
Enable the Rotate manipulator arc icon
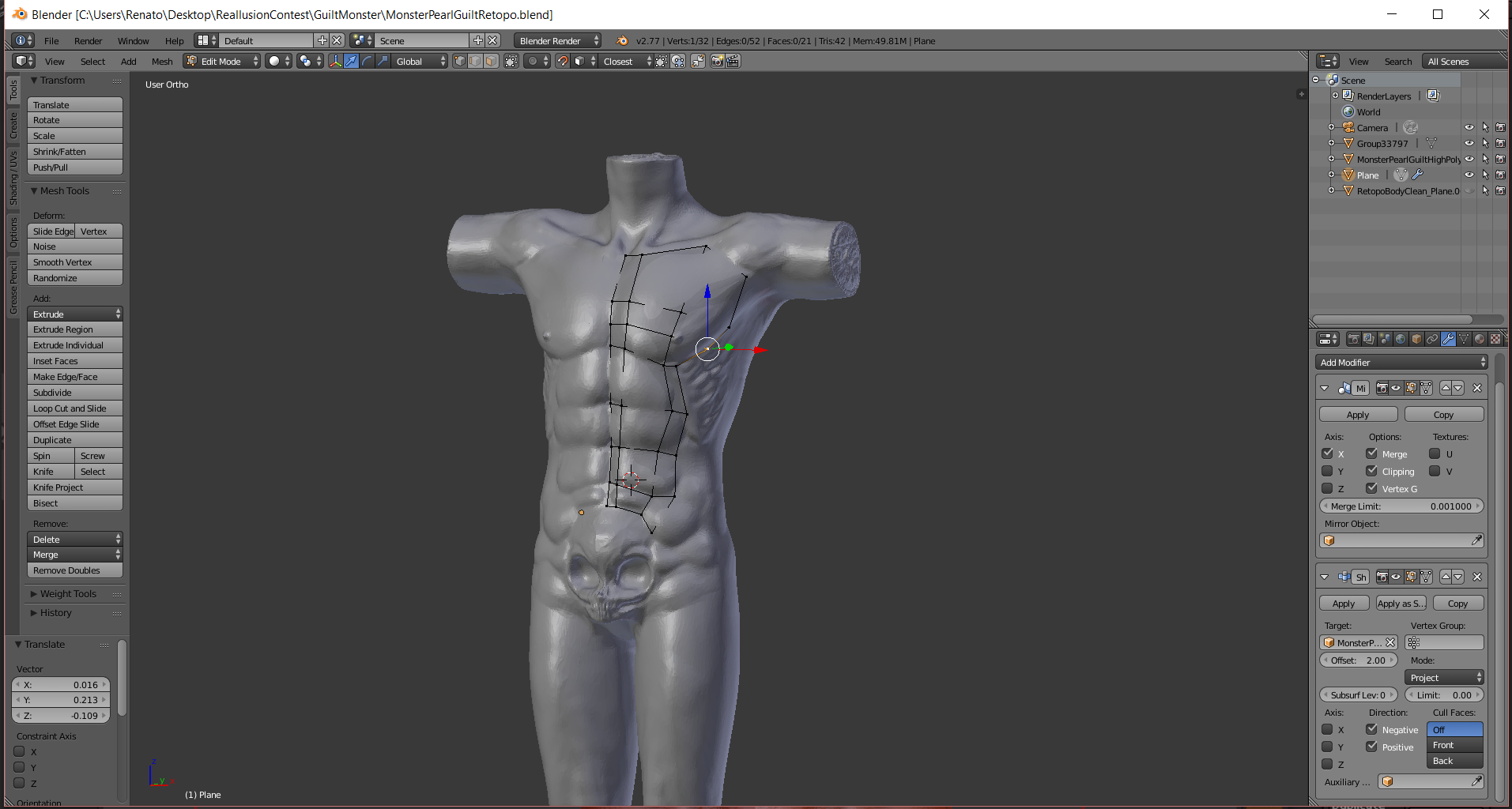(367, 61)
